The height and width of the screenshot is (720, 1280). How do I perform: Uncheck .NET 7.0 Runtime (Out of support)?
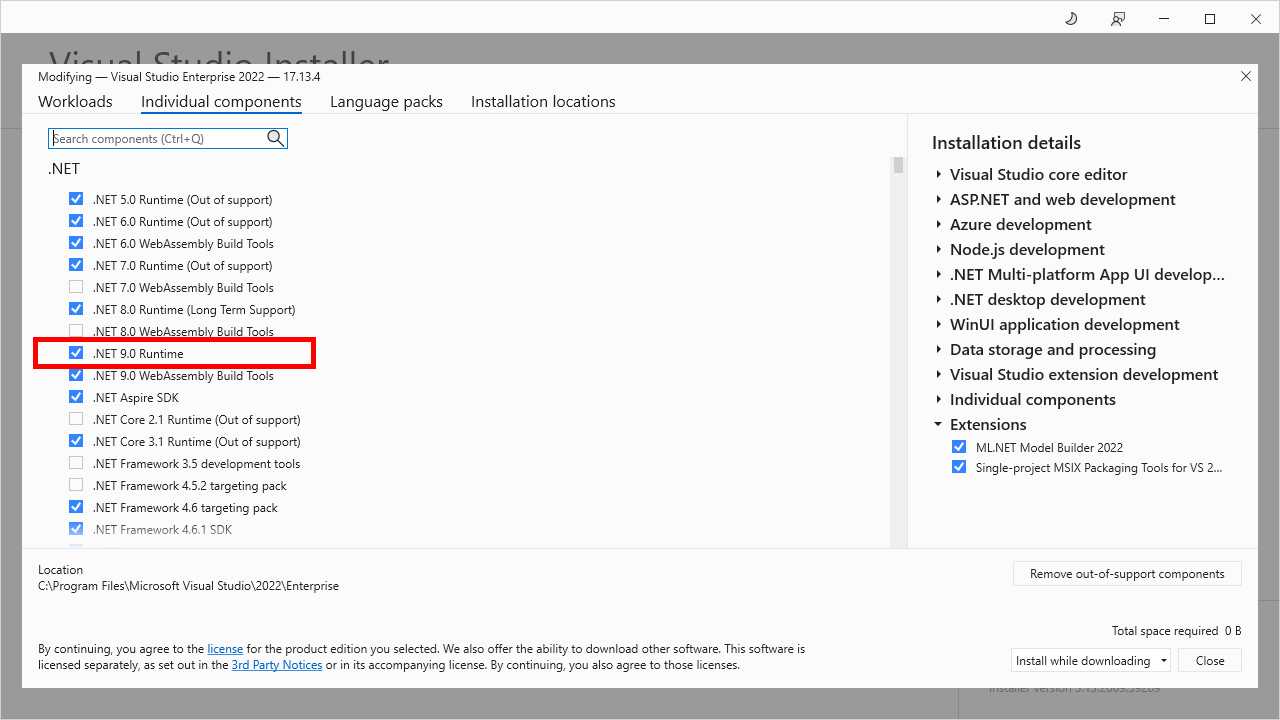76,265
